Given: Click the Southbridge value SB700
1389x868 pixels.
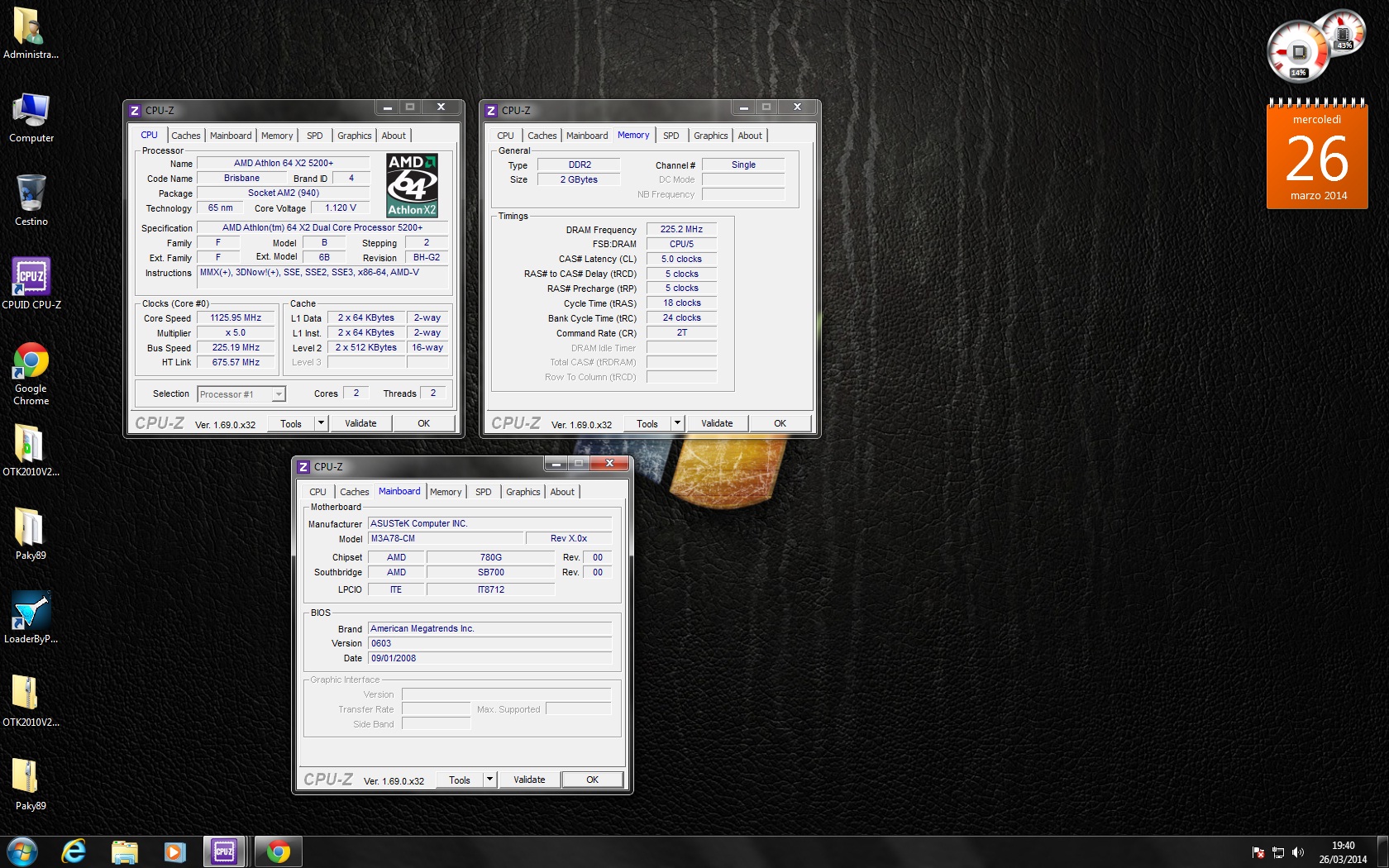Looking at the screenshot, I should click(490, 572).
